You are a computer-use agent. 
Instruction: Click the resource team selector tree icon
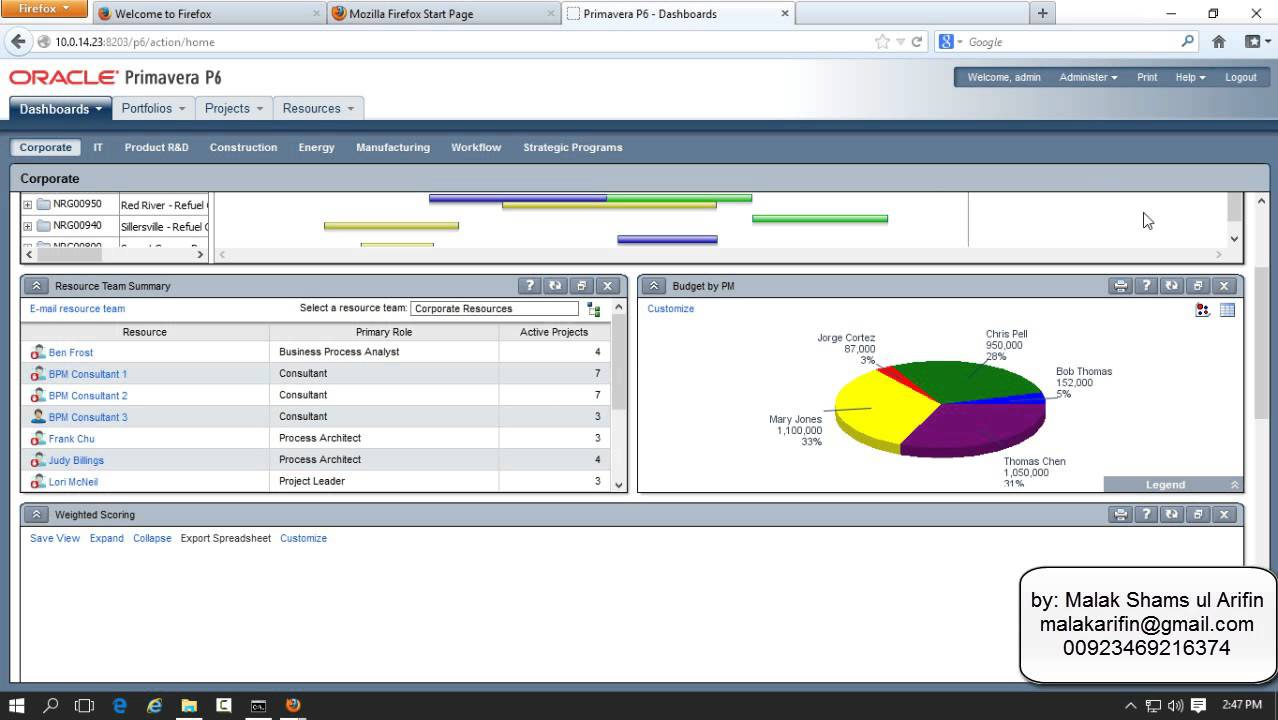tap(594, 309)
